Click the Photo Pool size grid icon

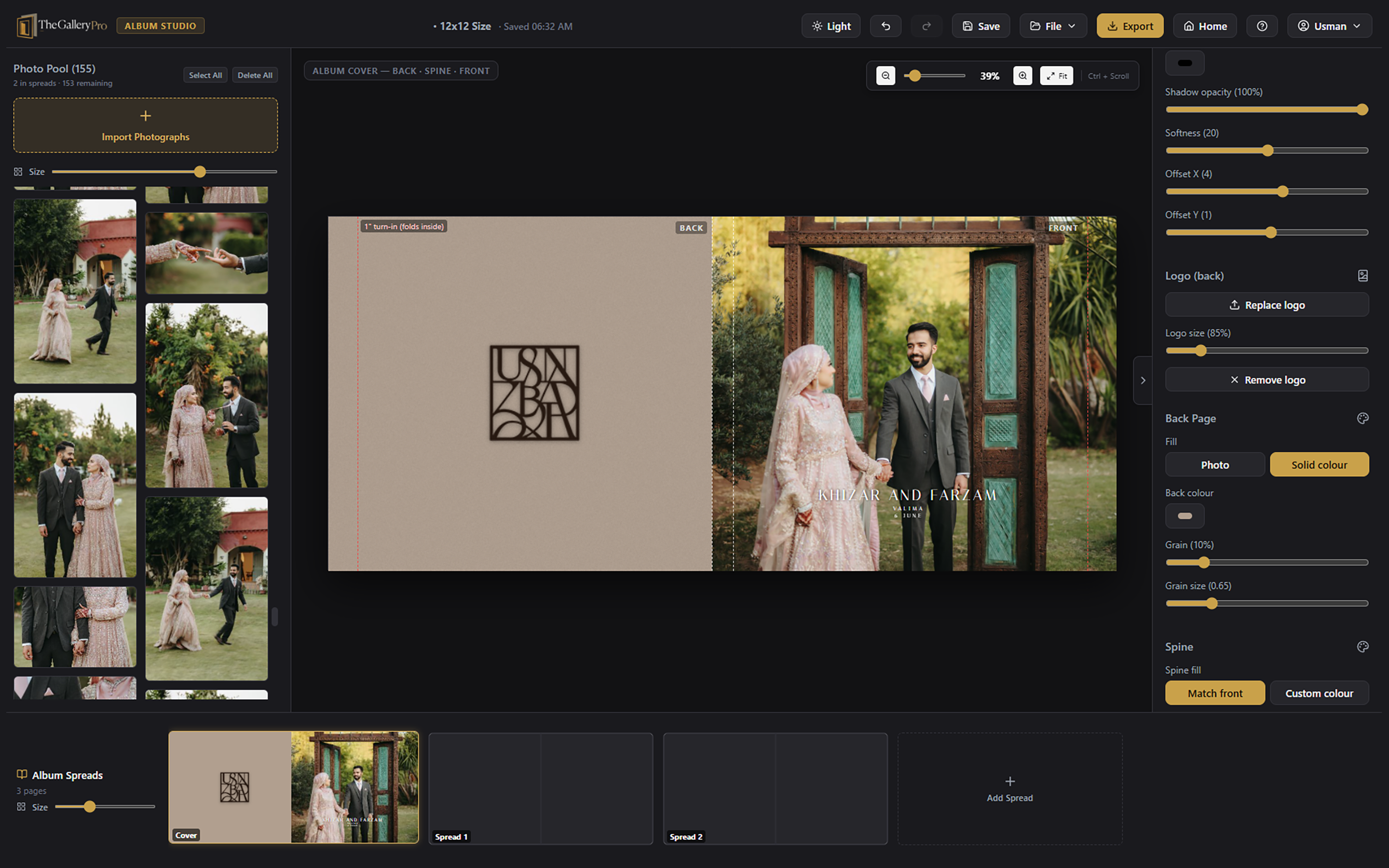coord(18,172)
